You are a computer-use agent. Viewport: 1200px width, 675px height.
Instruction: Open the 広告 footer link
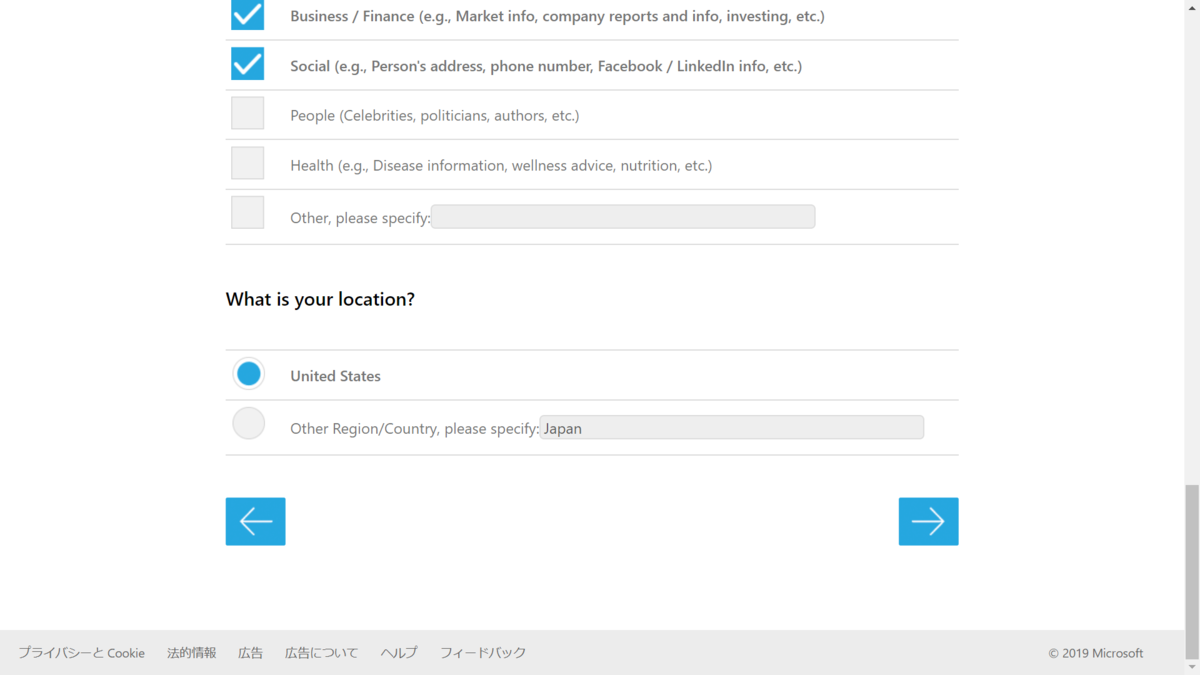pos(250,653)
